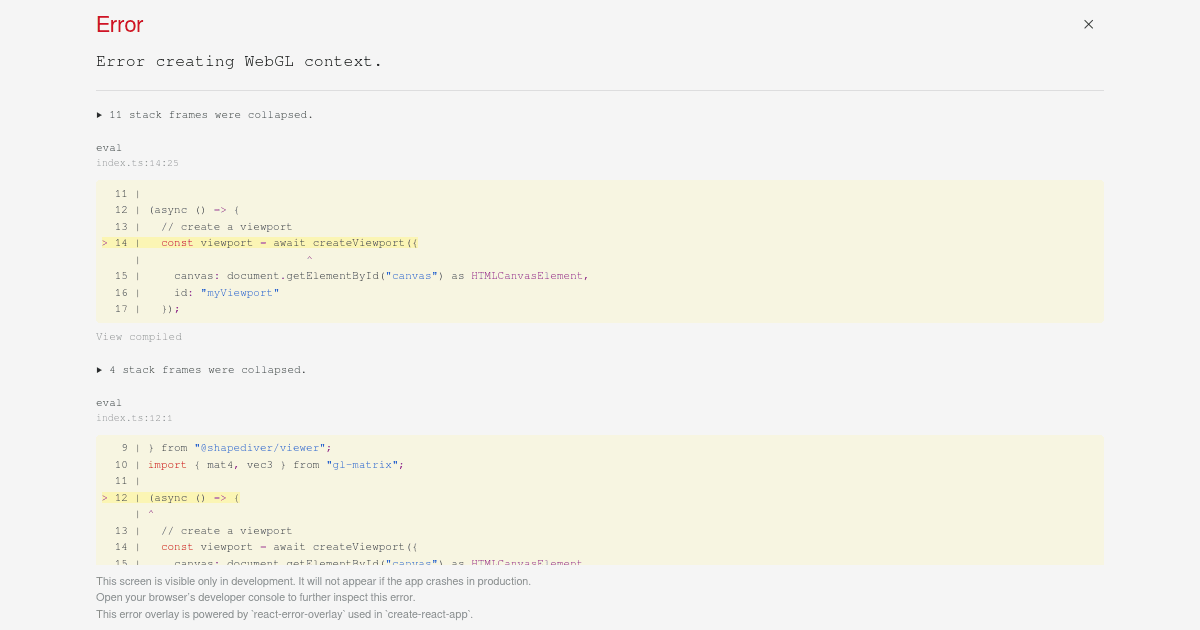Image resolution: width=1200 pixels, height=630 pixels.
Task: Click the disclosure triangle before 4 stack frames
Action: coord(99,369)
